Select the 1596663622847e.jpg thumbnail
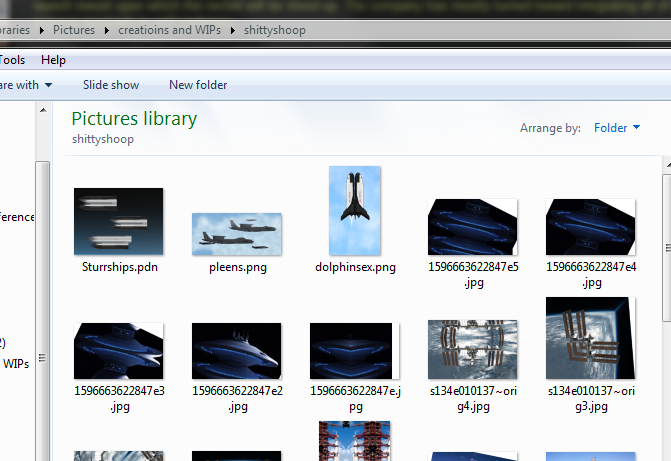Image resolution: width=671 pixels, height=461 pixels. coord(354,351)
